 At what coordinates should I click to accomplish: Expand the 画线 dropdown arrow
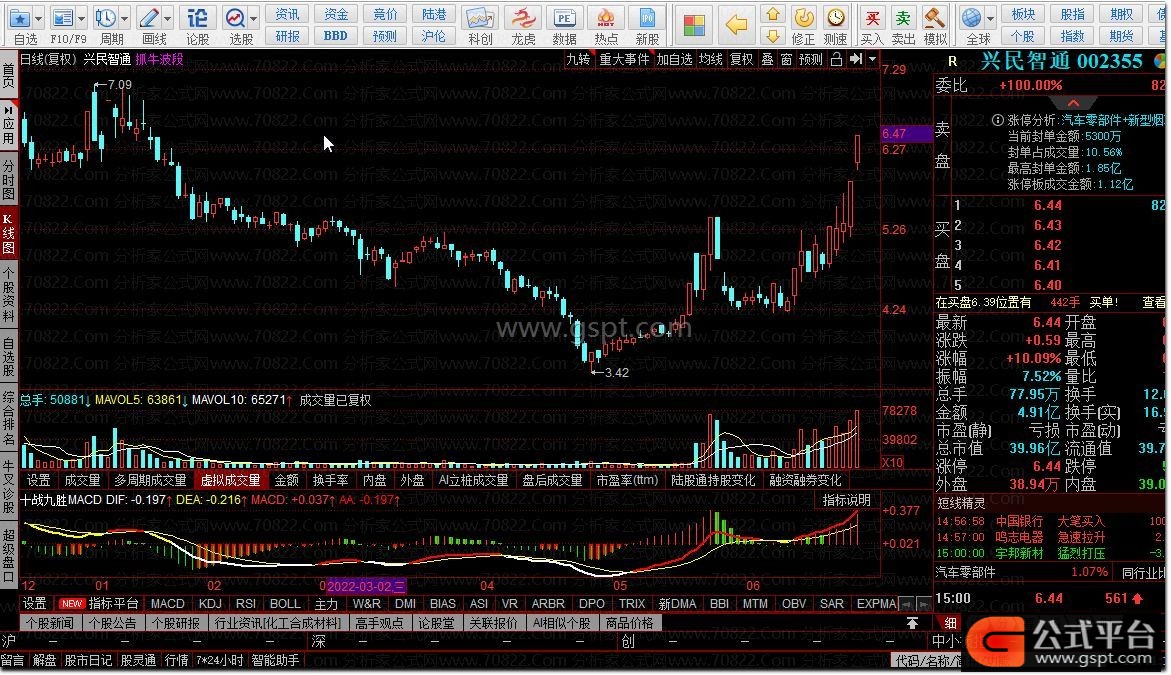(x=167, y=18)
